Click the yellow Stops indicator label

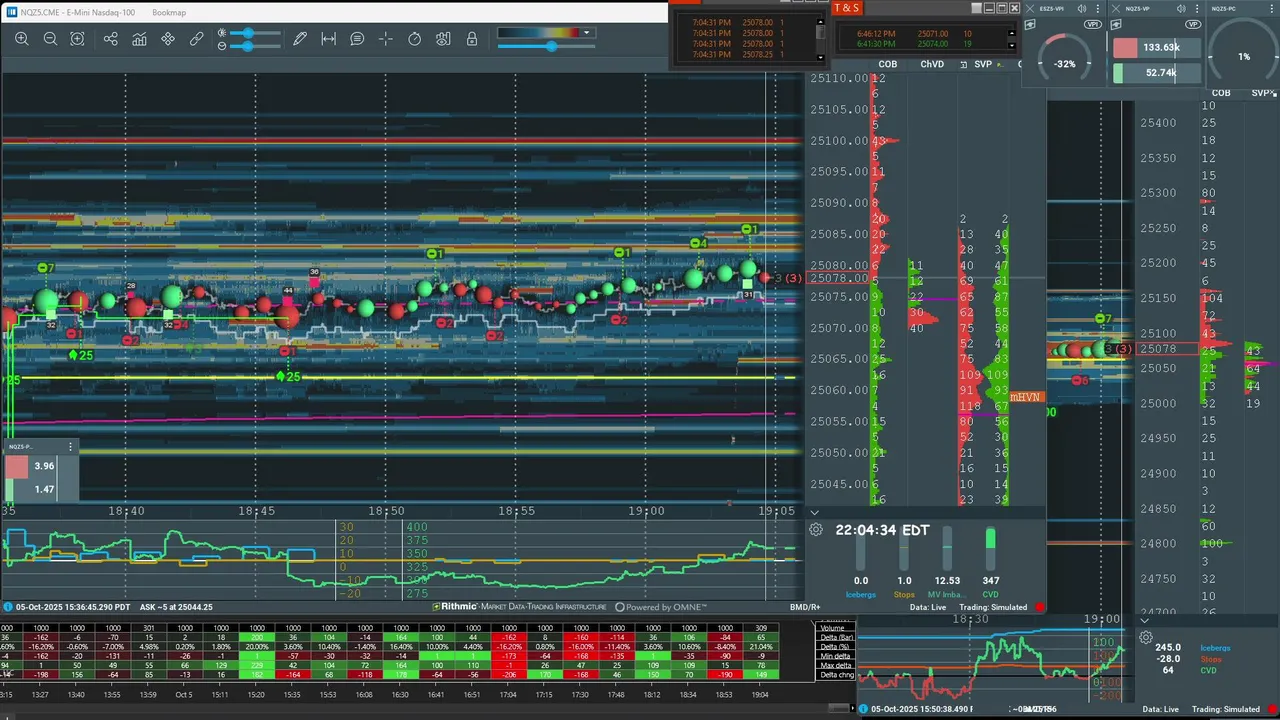[x=904, y=595]
